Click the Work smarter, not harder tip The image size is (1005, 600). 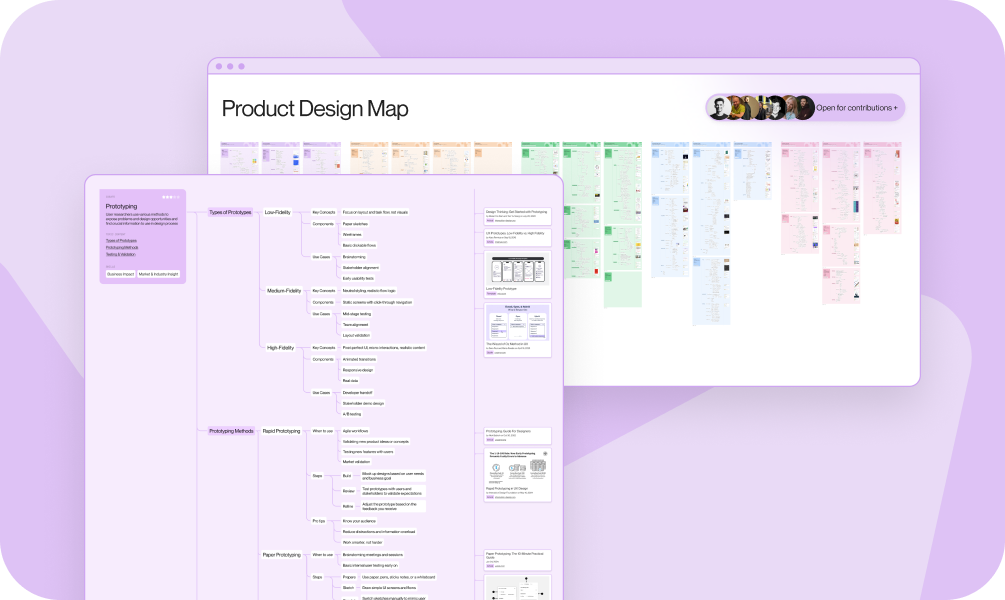click(x=363, y=542)
